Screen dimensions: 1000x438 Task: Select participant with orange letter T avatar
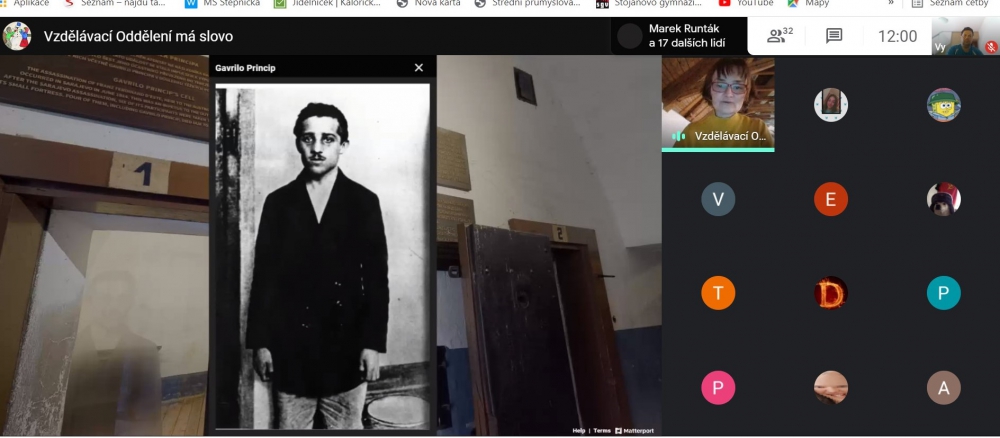click(718, 293)
